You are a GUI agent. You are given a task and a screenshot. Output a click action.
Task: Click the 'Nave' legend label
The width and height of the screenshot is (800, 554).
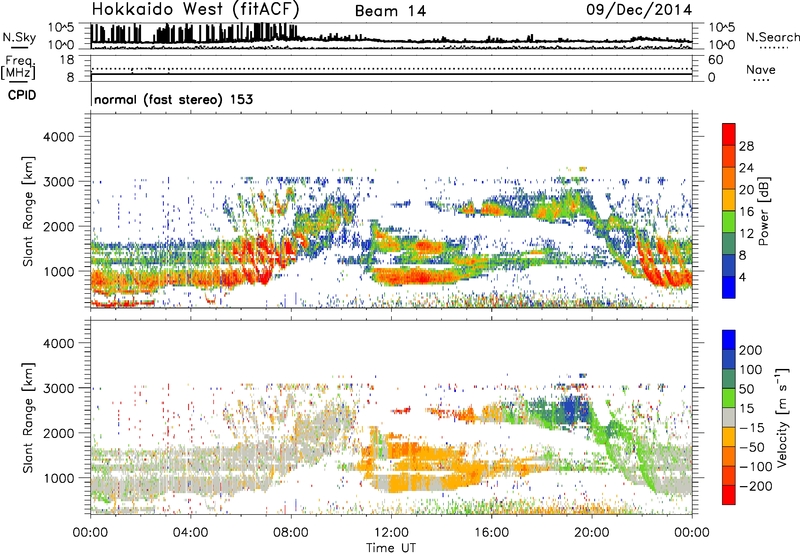[760, 69]
